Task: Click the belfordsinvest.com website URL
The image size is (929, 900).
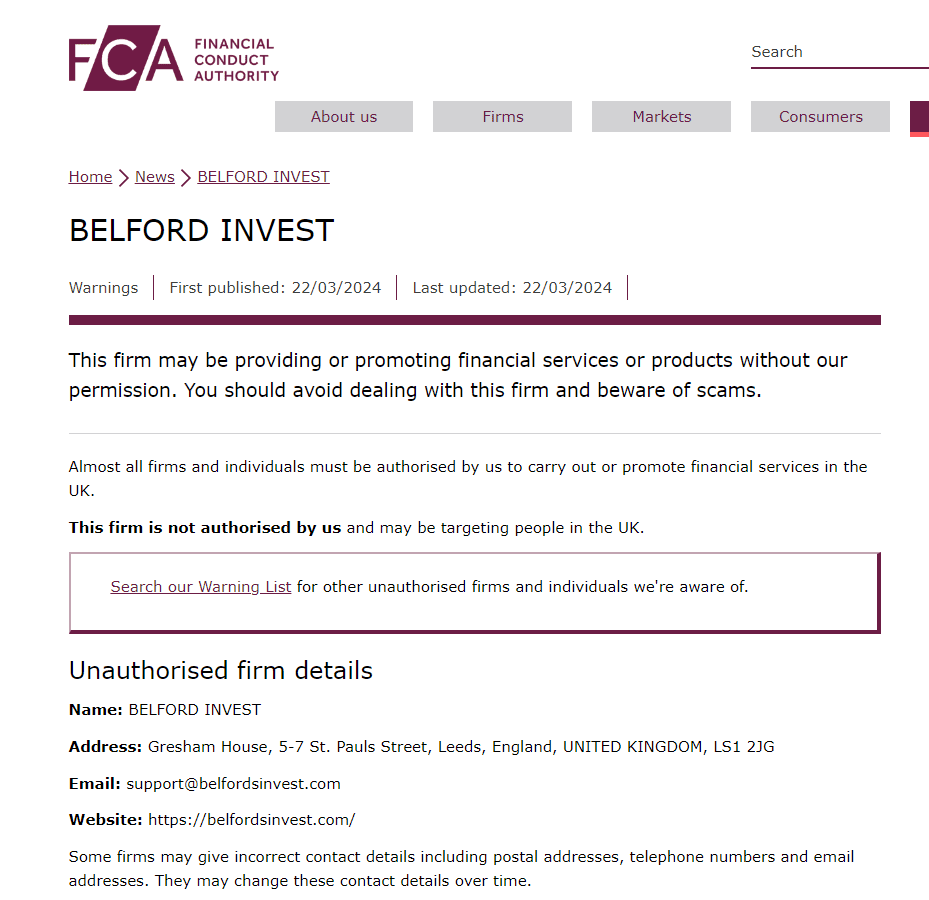Action: tap(252, 820)
